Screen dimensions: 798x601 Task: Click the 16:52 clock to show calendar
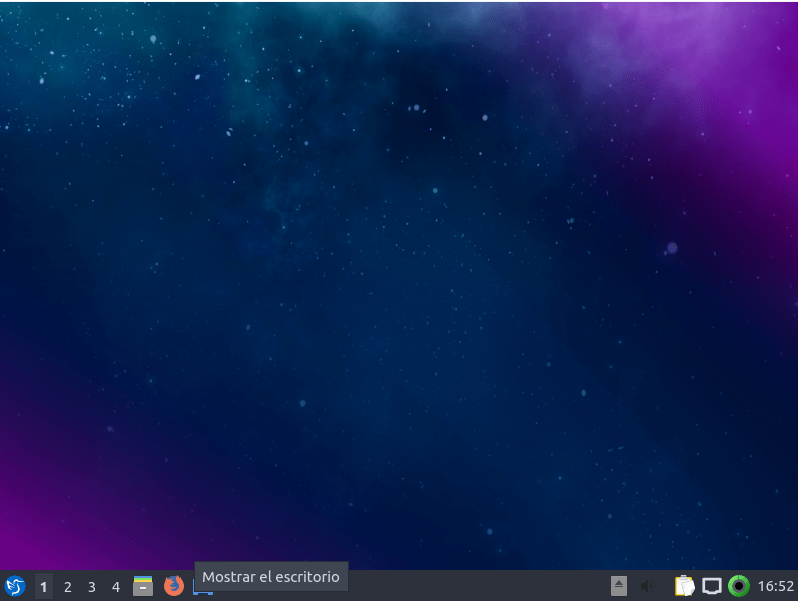pos(775,587)
